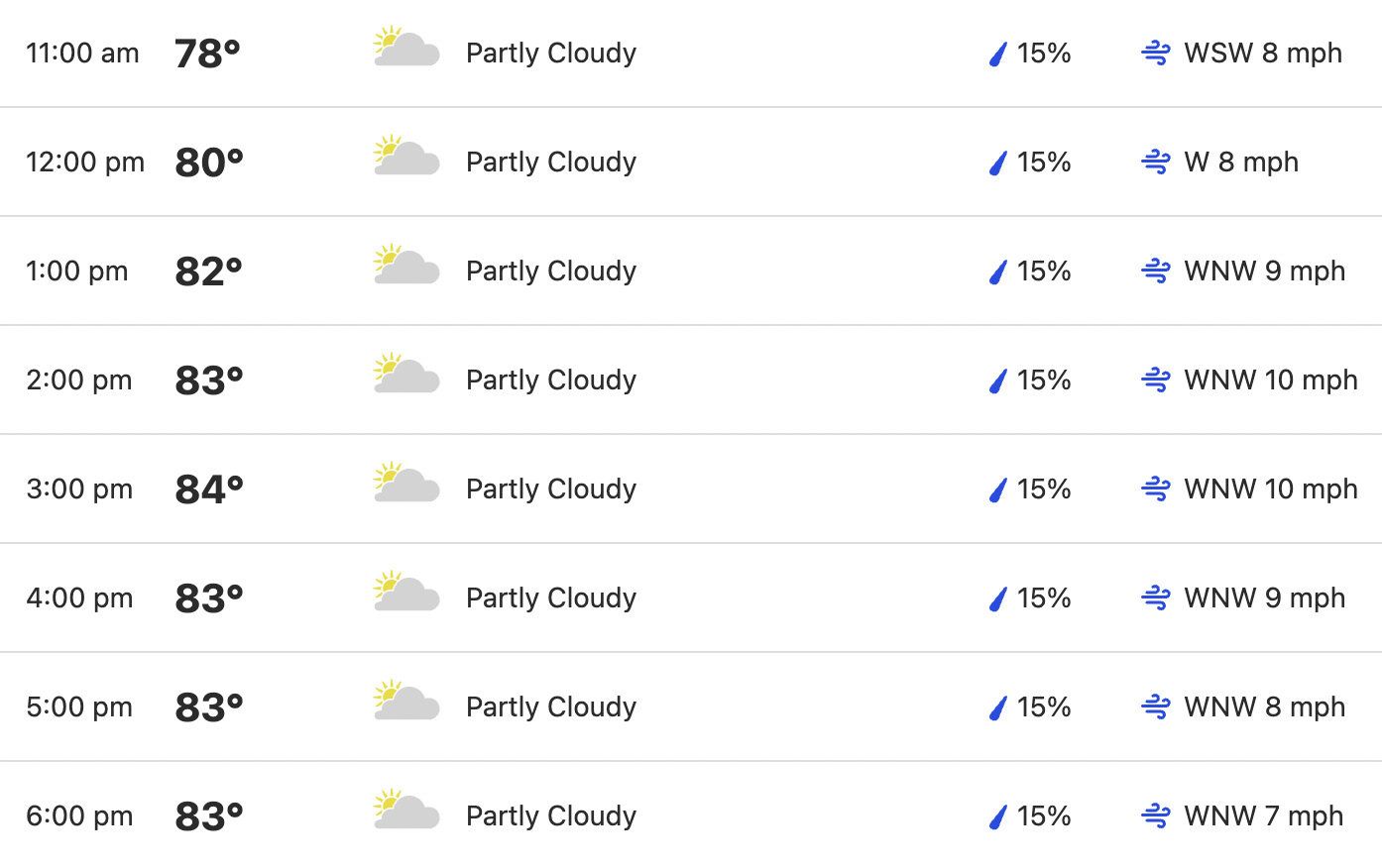The image size is (1382, 868).
Task: Click the partly cloudy icon at 11:00 am
Action: pyautogui.click(x=406, y=47)
